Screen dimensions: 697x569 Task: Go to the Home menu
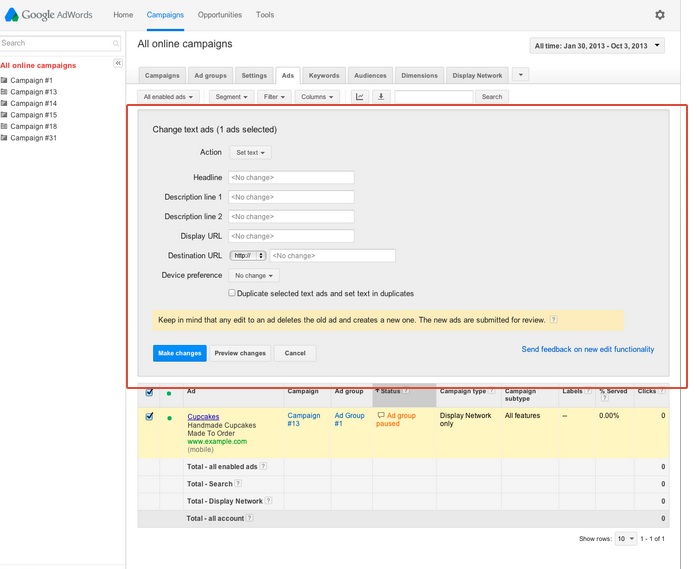pyautogui.click(x=123, y=15)
